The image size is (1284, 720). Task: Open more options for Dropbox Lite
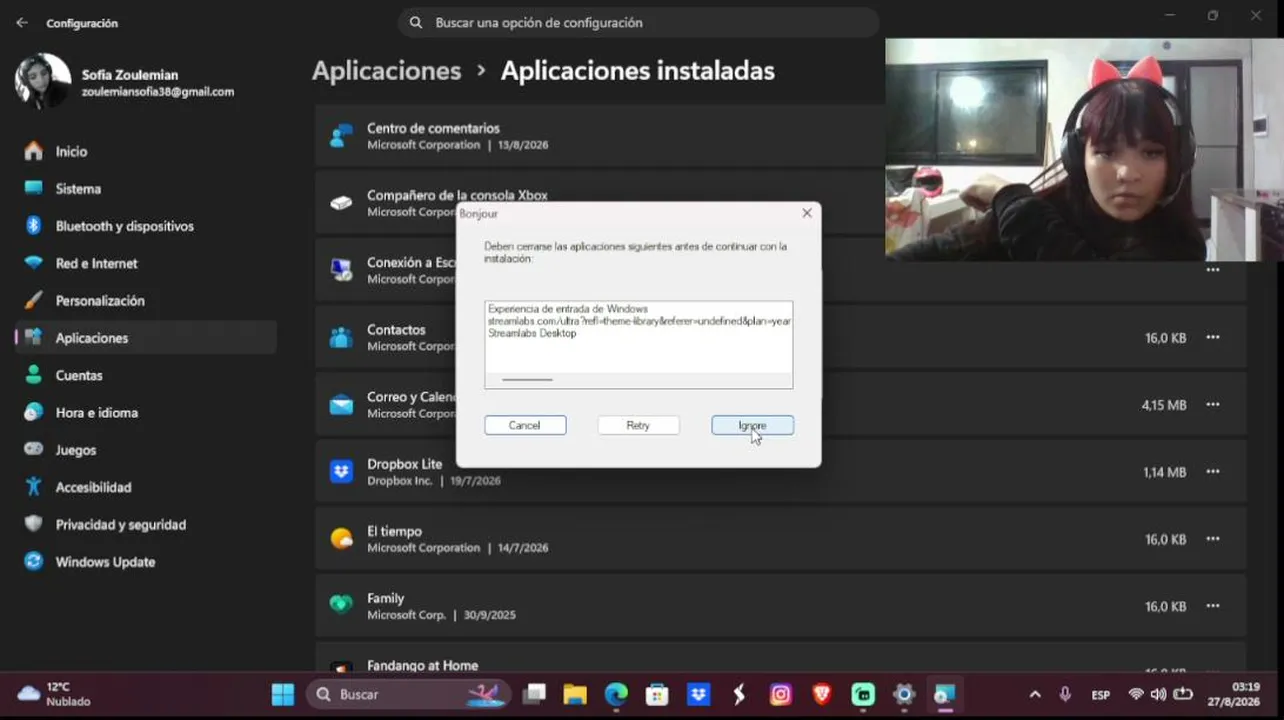(x=1213, y=471)
